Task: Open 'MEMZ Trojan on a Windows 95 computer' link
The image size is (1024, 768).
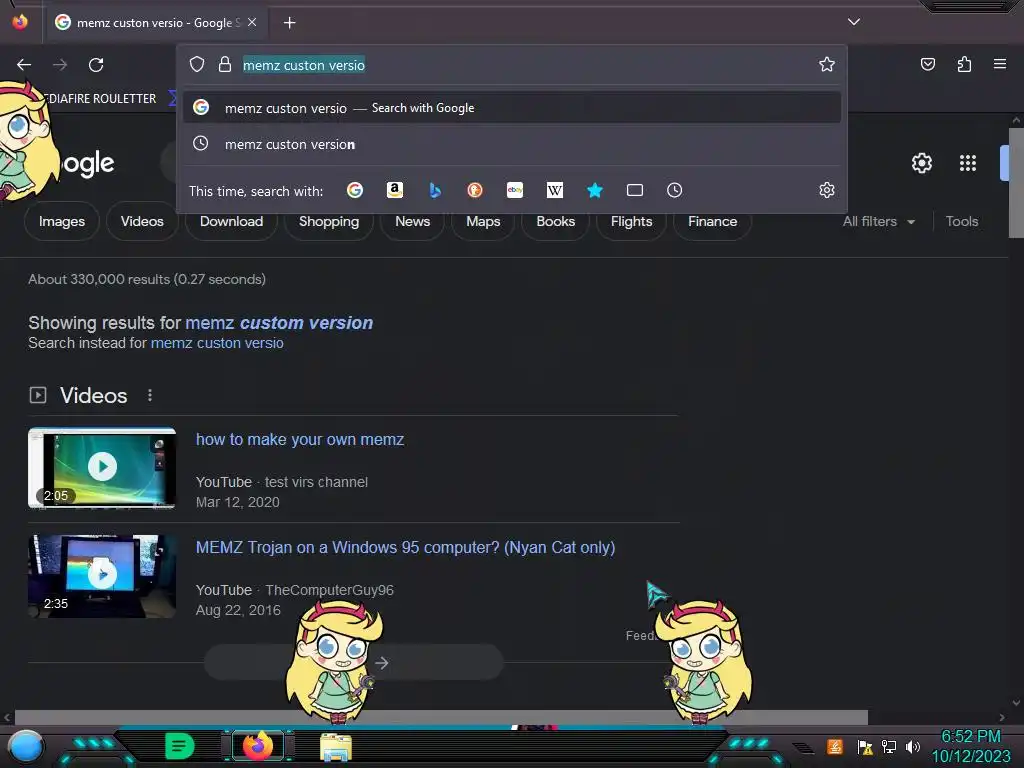Action: coord(406,547)
